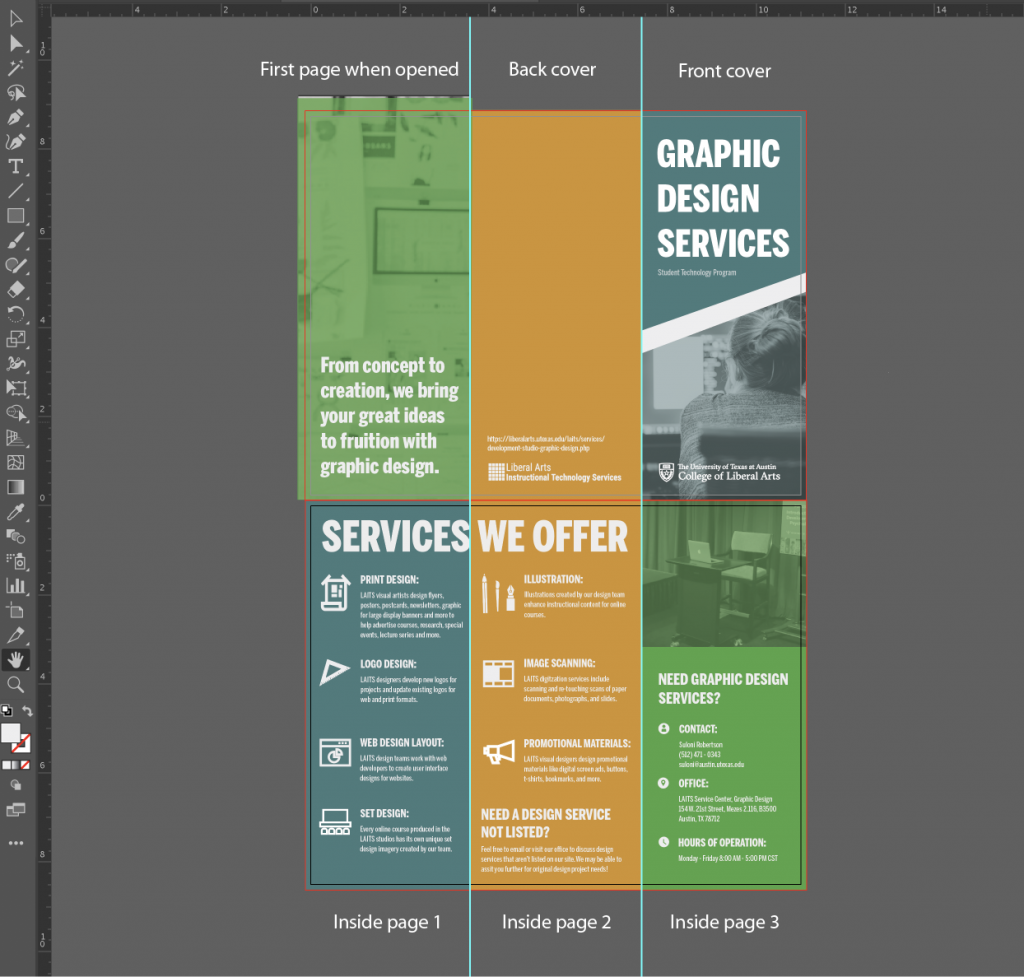Select 'NEED A DESIGN SERVICE NOT LISTED?' text
The height and width of the screenshot is (977, 1024).
point(546,823)
